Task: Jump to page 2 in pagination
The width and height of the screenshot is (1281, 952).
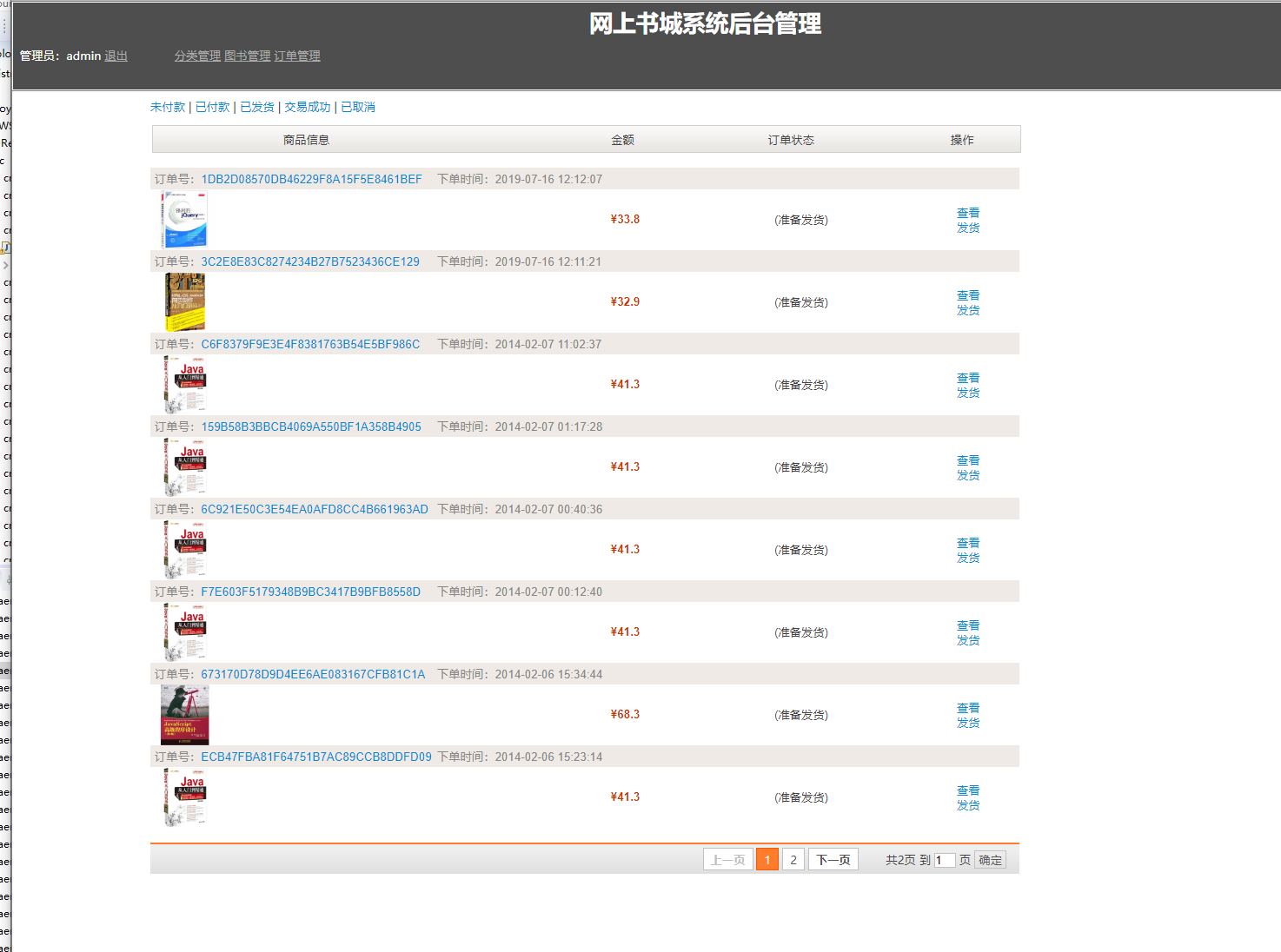Action: 793,859
